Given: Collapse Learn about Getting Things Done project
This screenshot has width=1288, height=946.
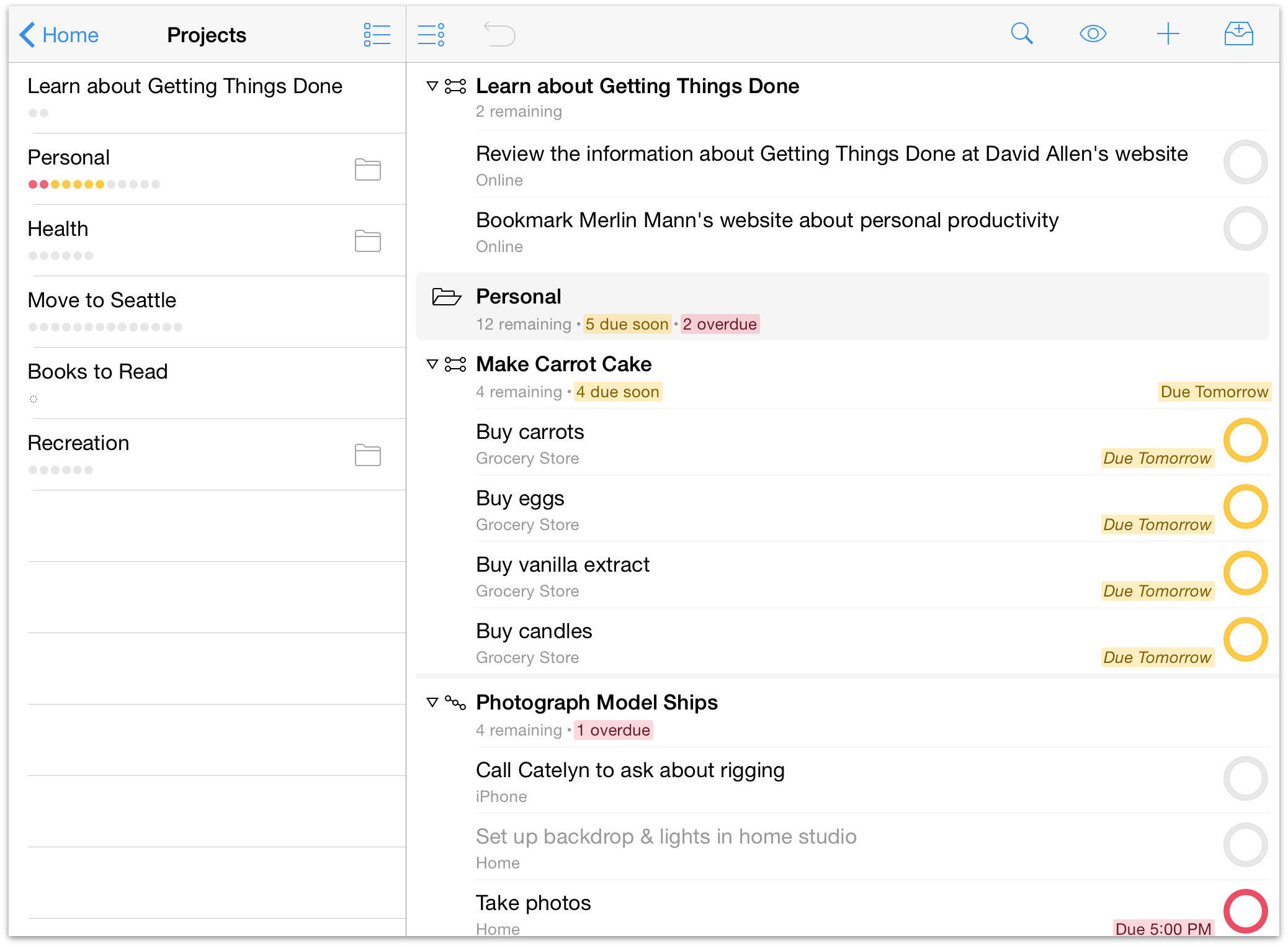Looking at the screenshot, I should tap(432, 86).
